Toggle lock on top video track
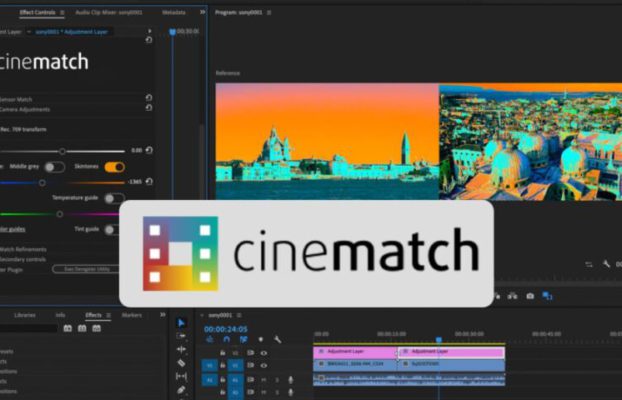Viewport: 622px width, 400px height. [223, 352]
